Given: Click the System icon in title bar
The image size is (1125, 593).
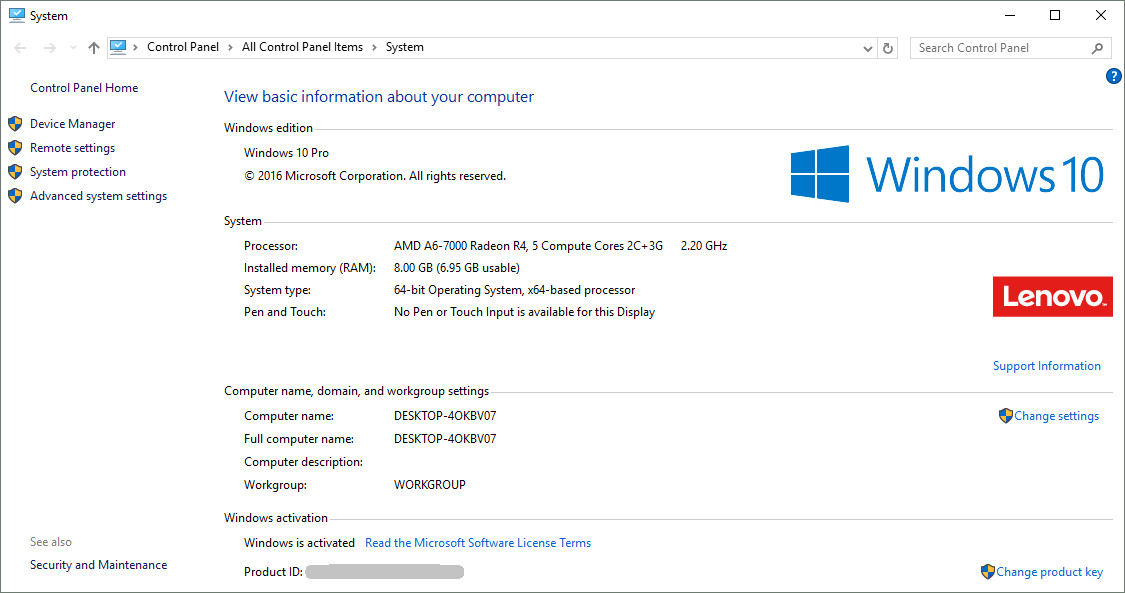Looking at the screenshot, I should (17, 15).
